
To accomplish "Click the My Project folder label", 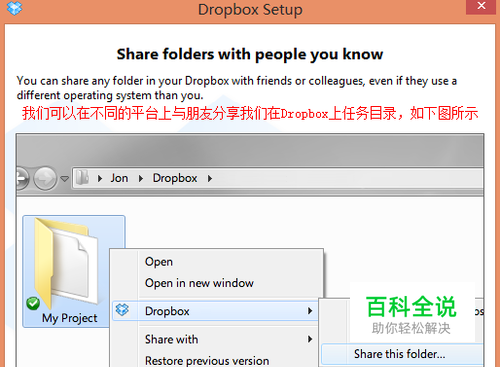I will (x=70, y=318).
